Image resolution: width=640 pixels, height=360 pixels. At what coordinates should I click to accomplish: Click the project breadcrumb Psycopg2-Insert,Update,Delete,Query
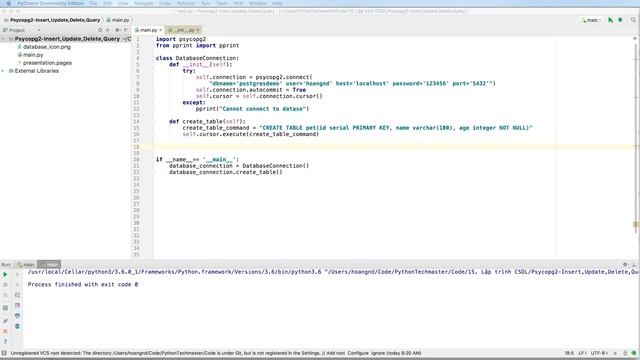pyautogui.click(x=55, y=20)
